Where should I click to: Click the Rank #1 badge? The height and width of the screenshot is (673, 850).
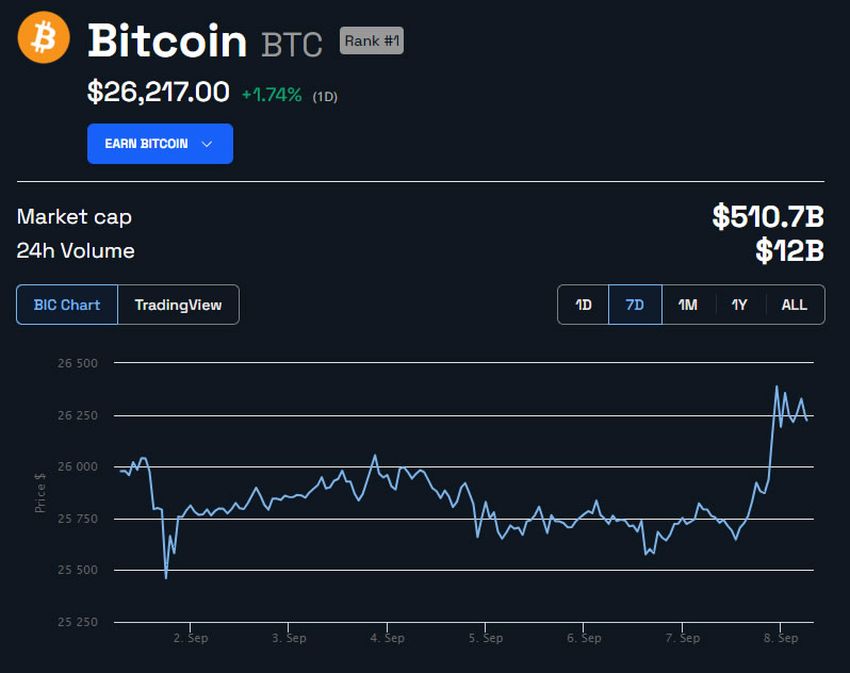[371, 40]
